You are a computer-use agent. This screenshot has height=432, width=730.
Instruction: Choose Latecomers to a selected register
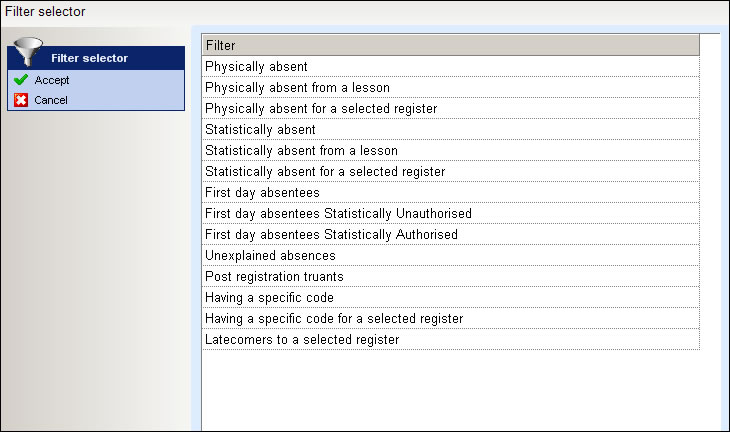click(451, 339)
